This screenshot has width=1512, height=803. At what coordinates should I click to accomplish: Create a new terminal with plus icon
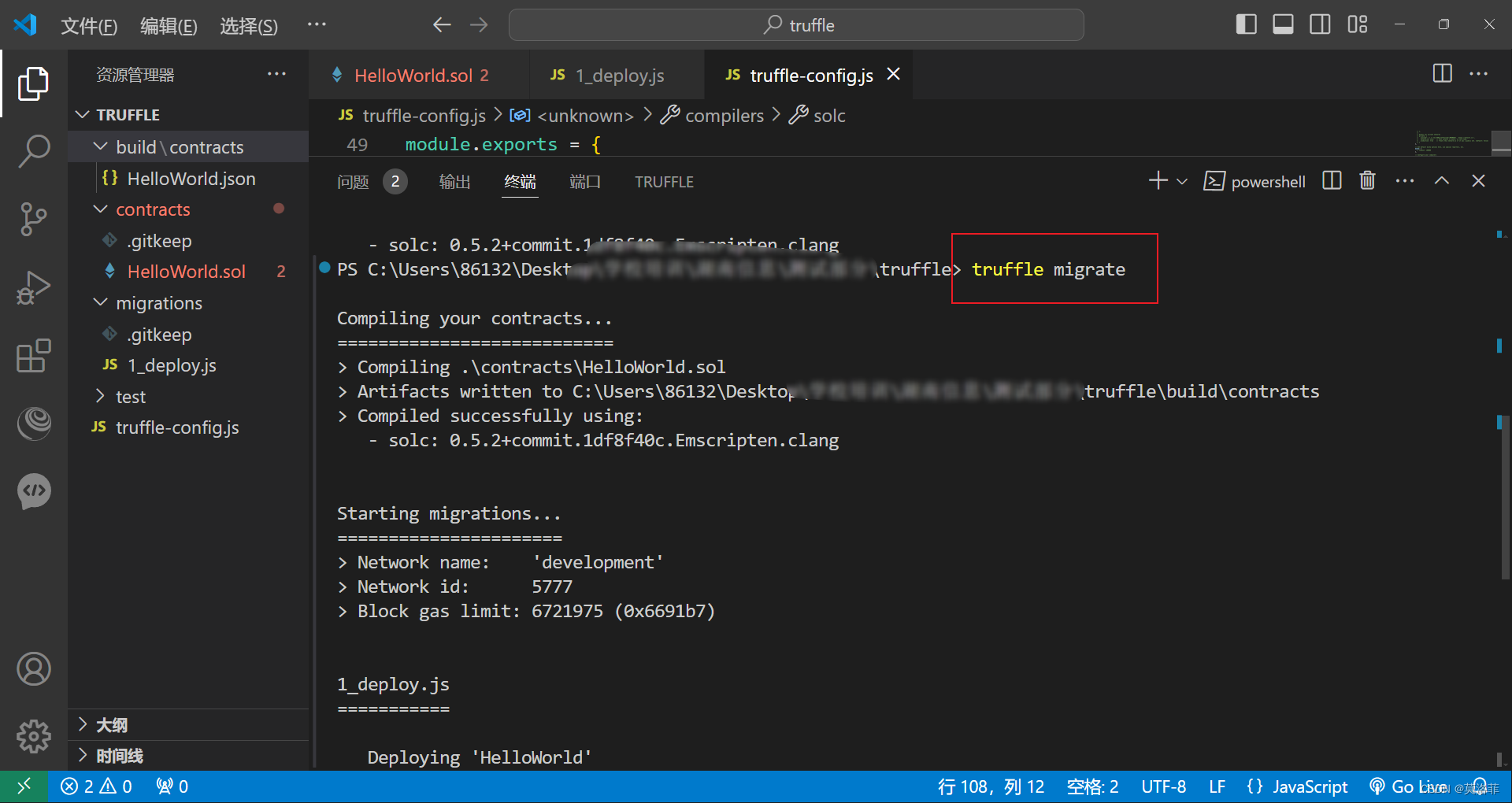(x=1158, y=181)
